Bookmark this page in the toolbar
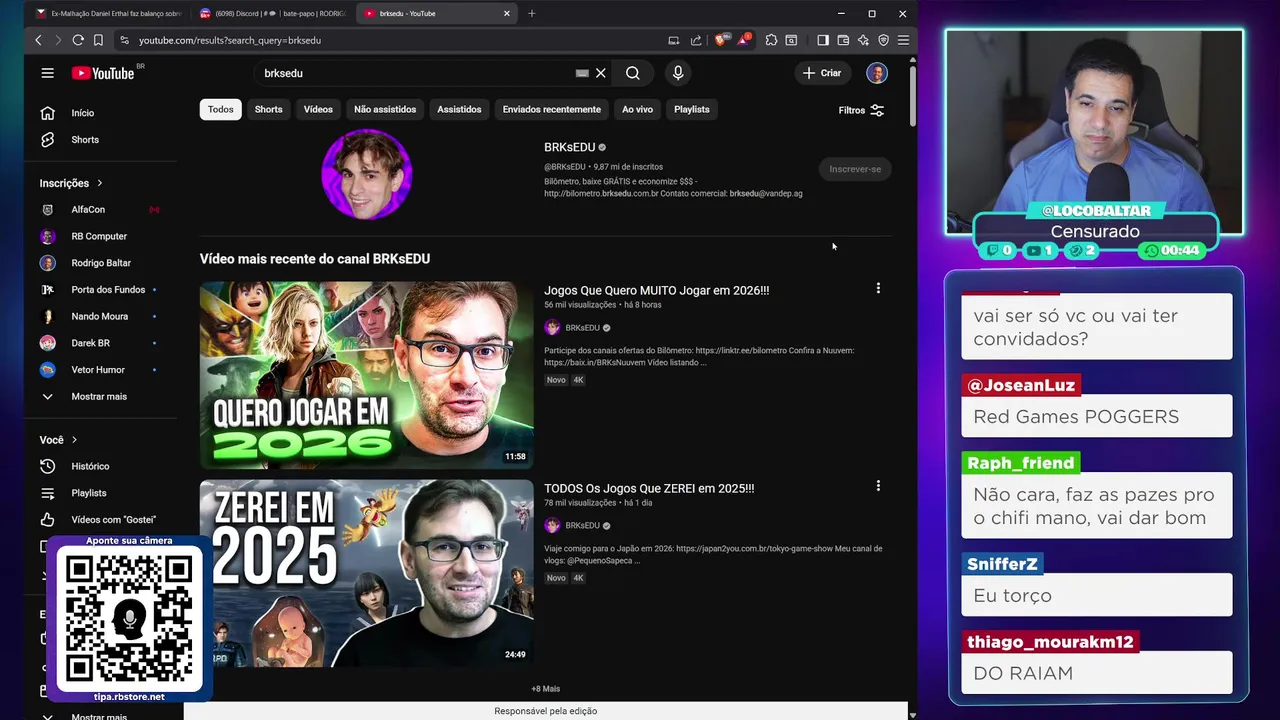This screenshot has width=1280, height=720. [x=98, y=40]
